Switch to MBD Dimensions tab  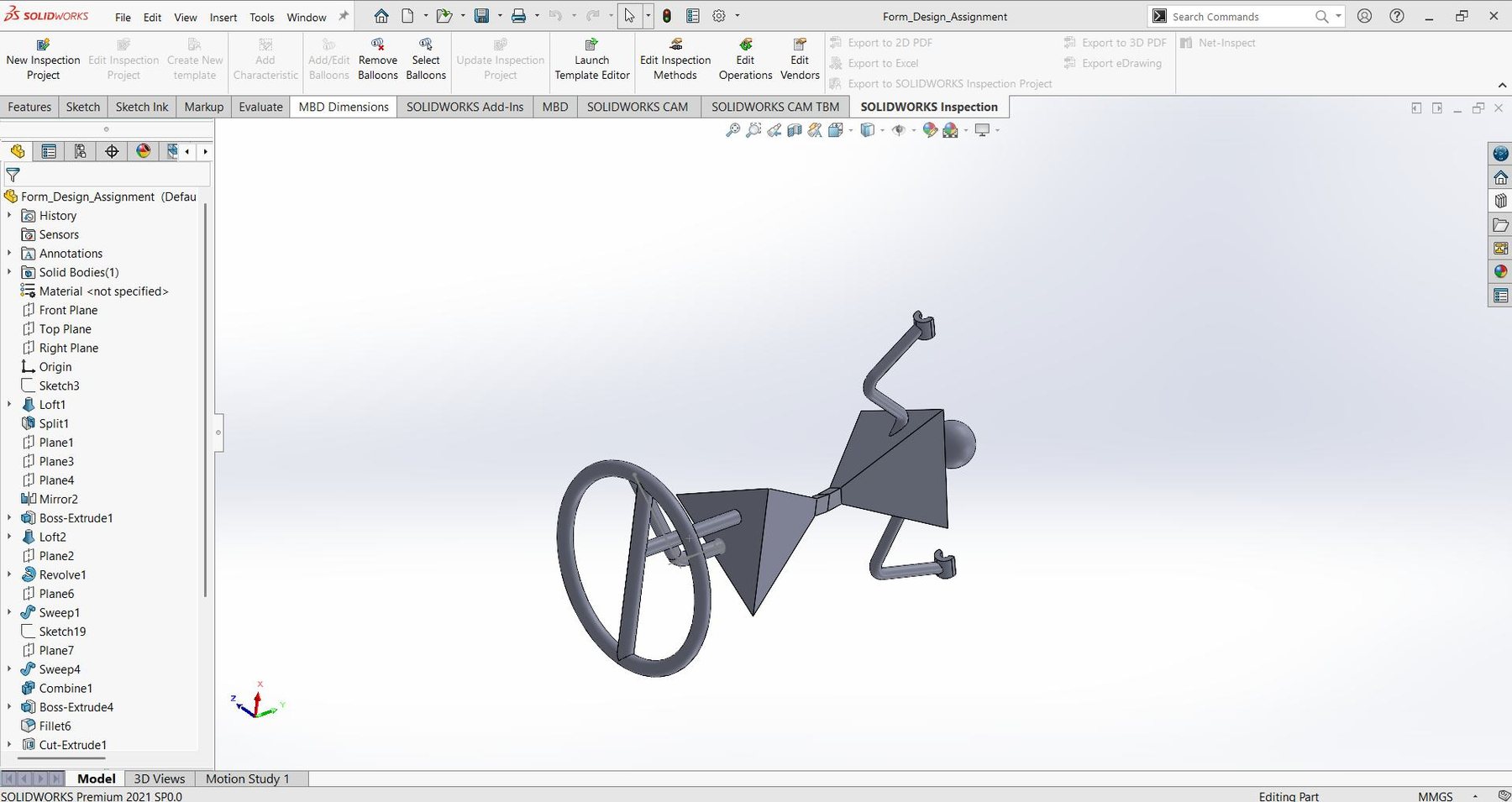pyautogui.click(x=344, y=107)
